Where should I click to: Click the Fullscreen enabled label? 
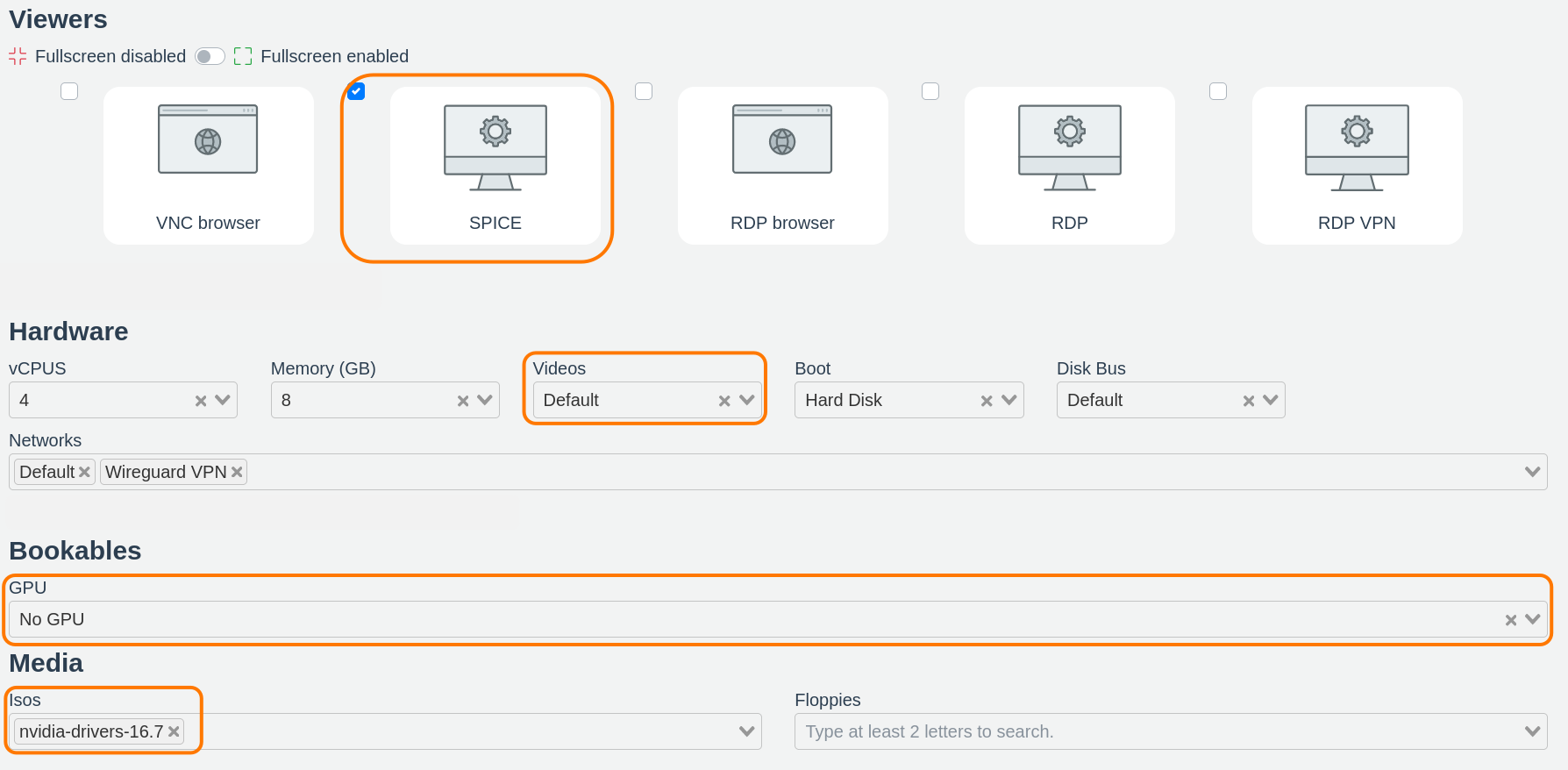click(x=334, y=56)
